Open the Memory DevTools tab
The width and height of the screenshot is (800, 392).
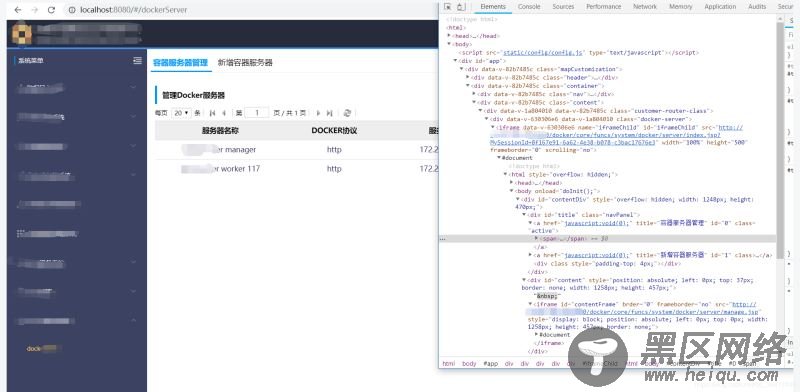681,7
